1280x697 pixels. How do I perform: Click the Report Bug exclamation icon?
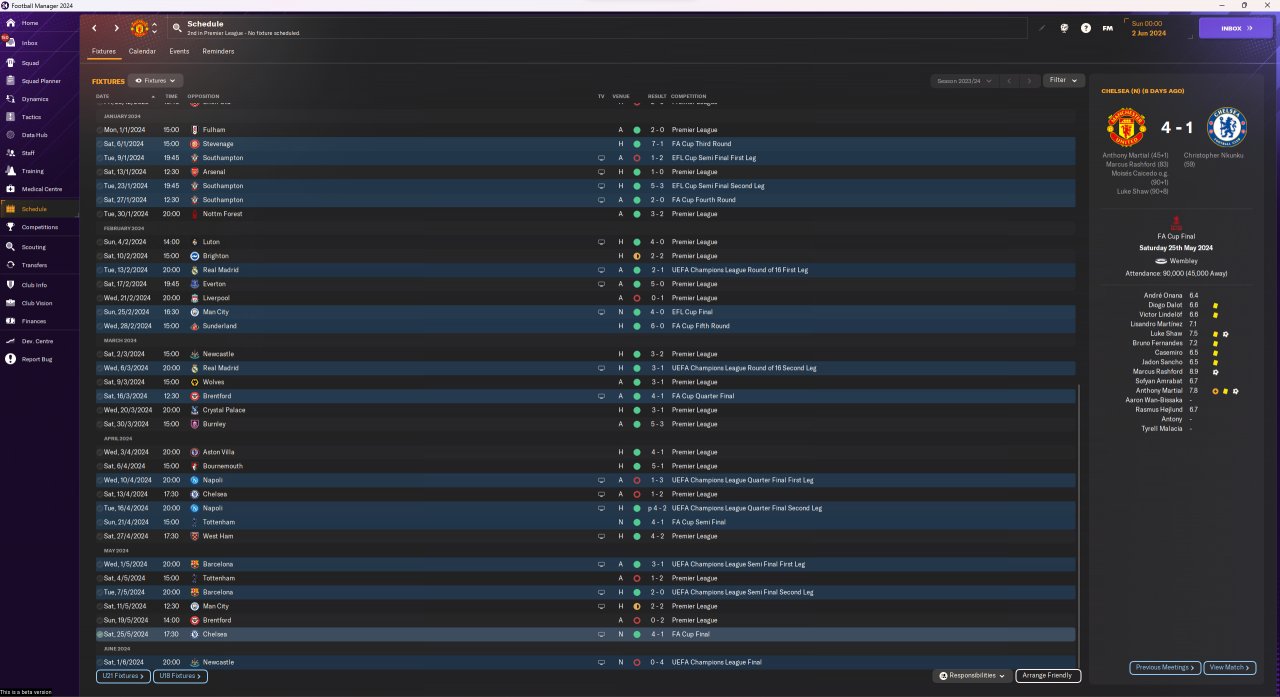click(9, 359)
